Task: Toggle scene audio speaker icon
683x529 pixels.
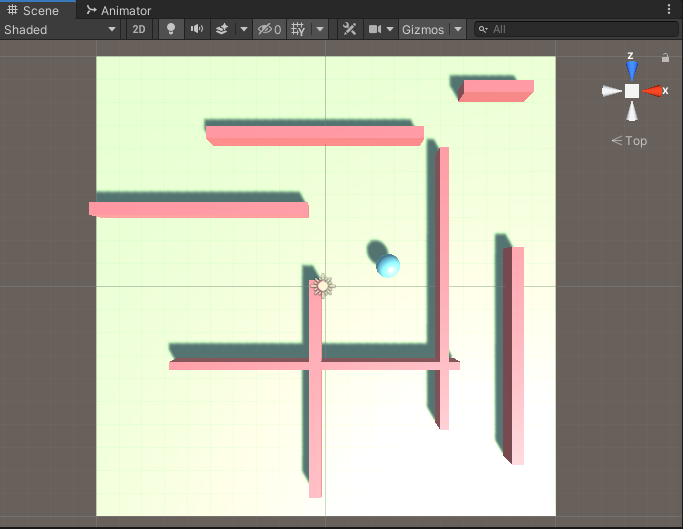Action: [x=197, y=29]
